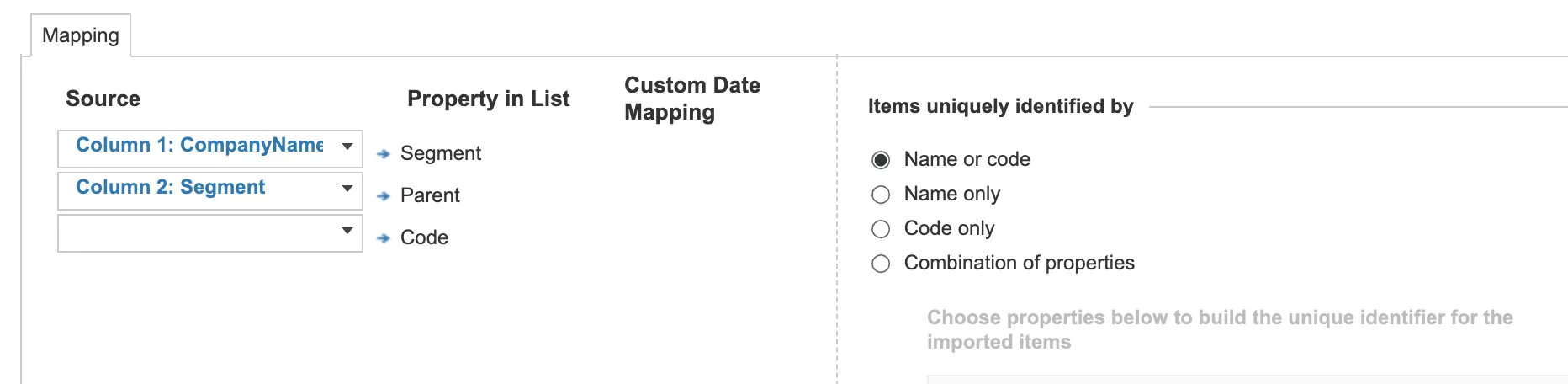Click the Code property label

pyautogui.click(x=424, y=237)
